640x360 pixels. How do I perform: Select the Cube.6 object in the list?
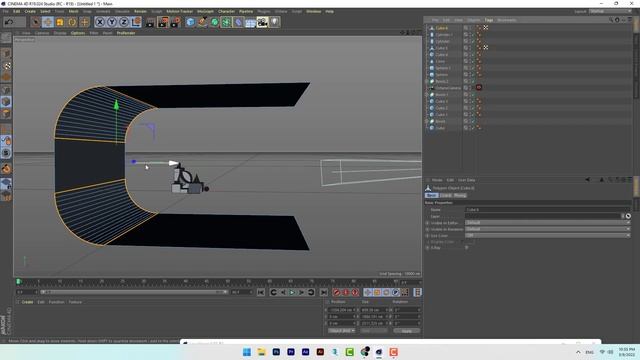click(442, 28)
